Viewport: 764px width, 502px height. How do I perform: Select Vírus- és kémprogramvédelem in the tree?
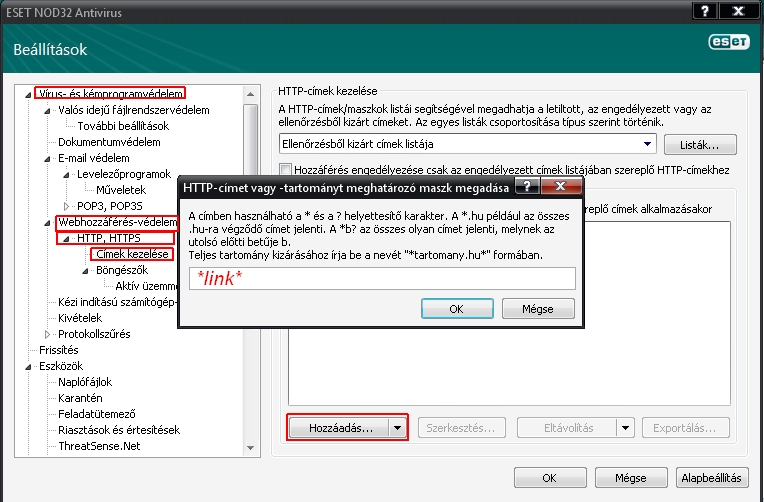[111, 94]
